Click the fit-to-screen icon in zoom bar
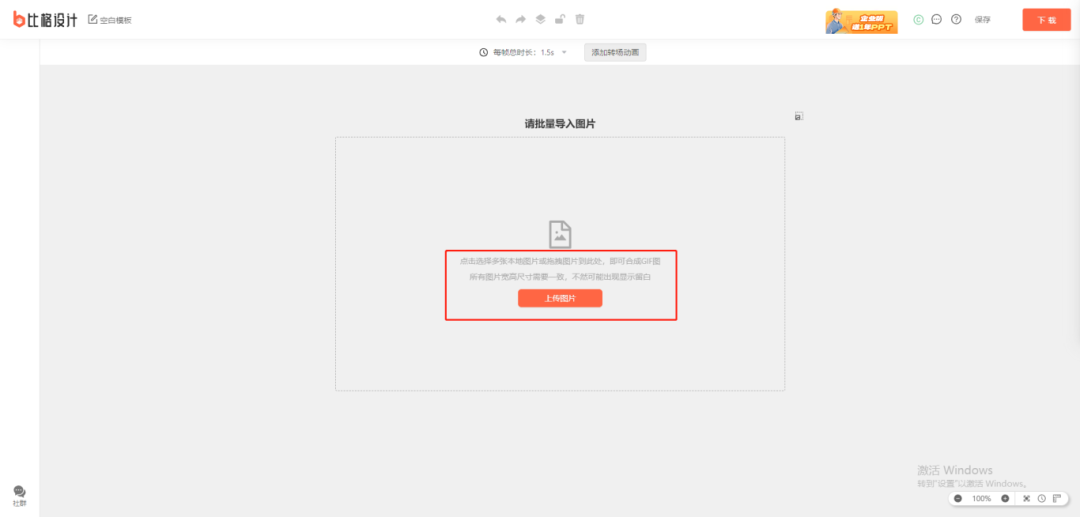This screenshot has width=1080, height=517. pos(1026,498)
